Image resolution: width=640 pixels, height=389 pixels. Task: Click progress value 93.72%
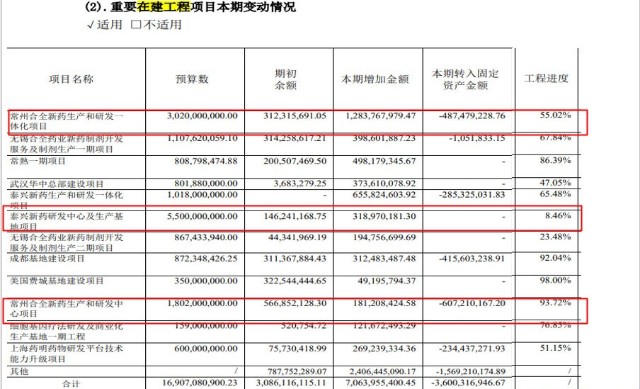[x=556, y=302]
